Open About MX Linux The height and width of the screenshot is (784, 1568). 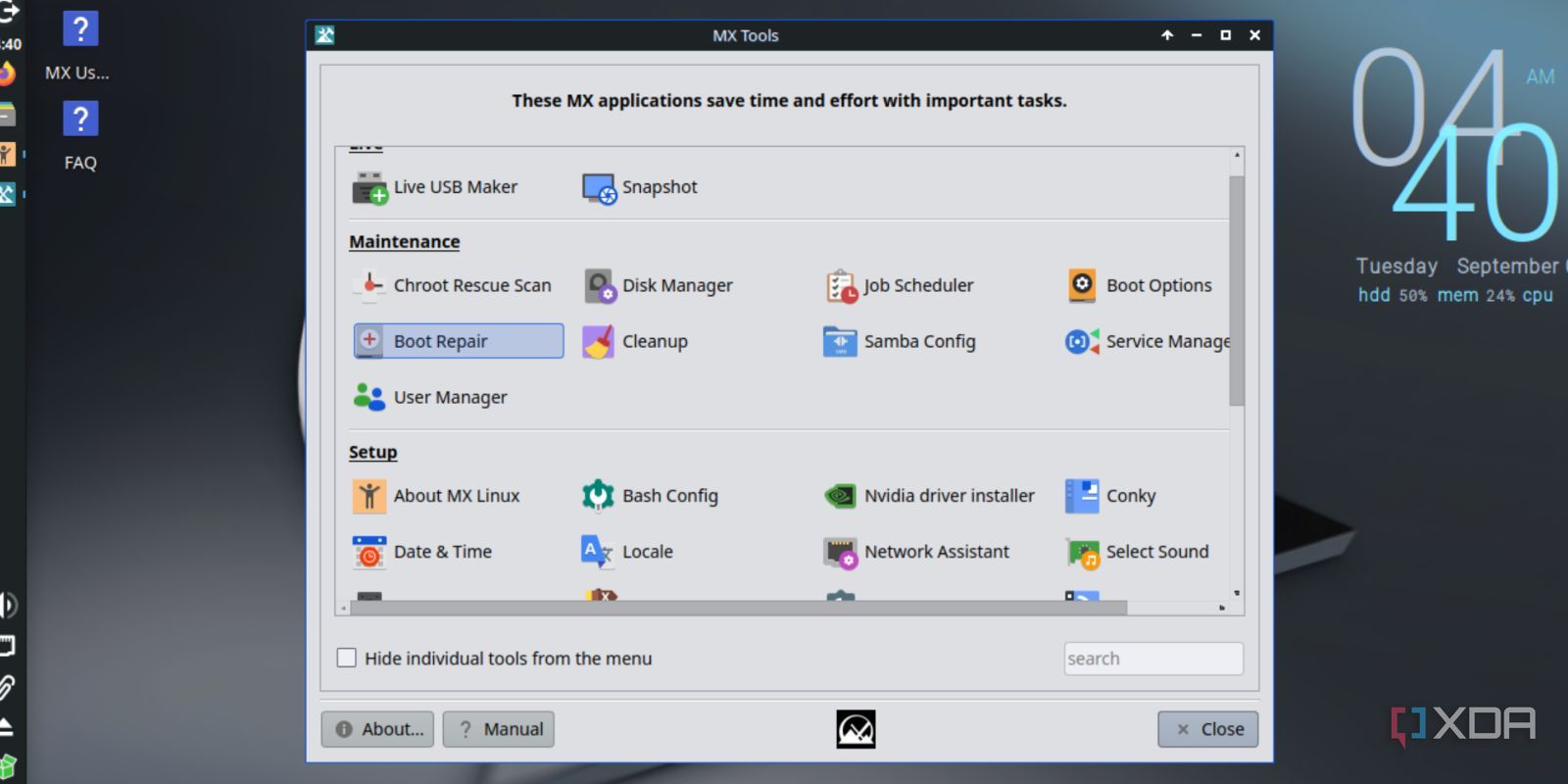point(436,496)
